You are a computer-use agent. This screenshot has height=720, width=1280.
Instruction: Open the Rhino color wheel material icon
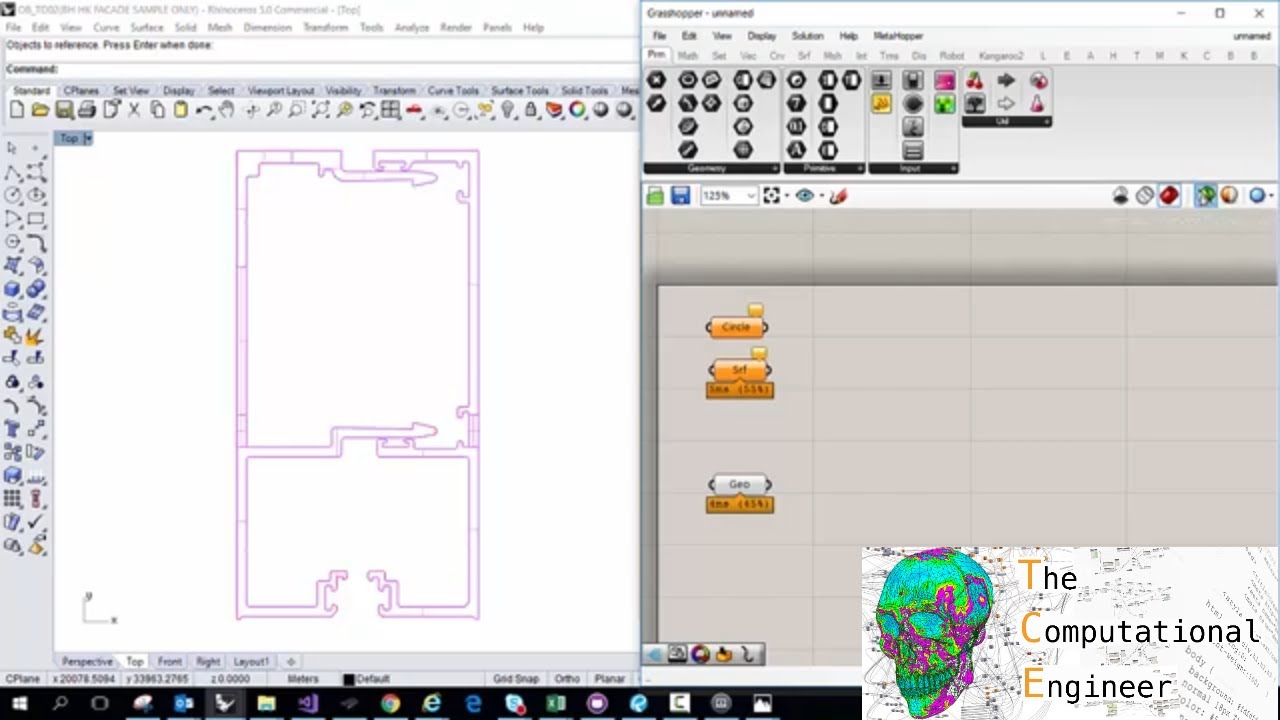tap(577, 110)
